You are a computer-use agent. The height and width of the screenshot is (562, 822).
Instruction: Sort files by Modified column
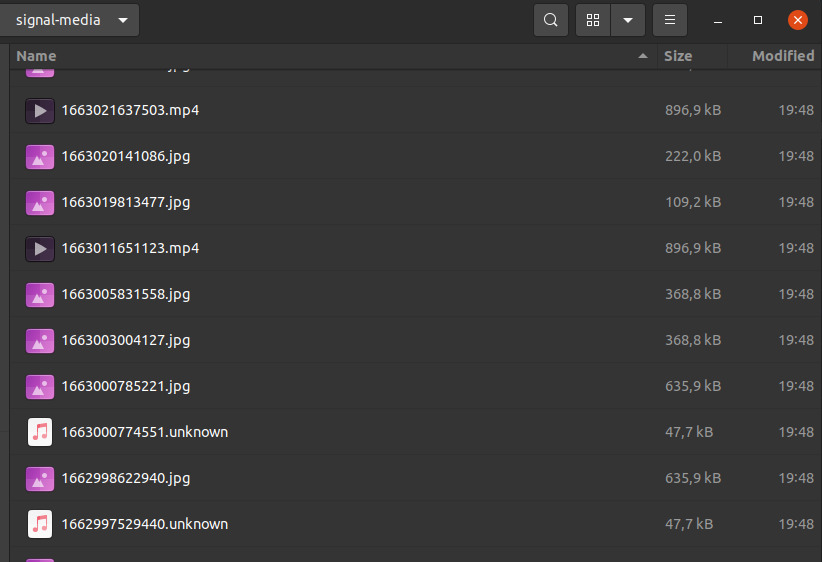coord(782,56)
